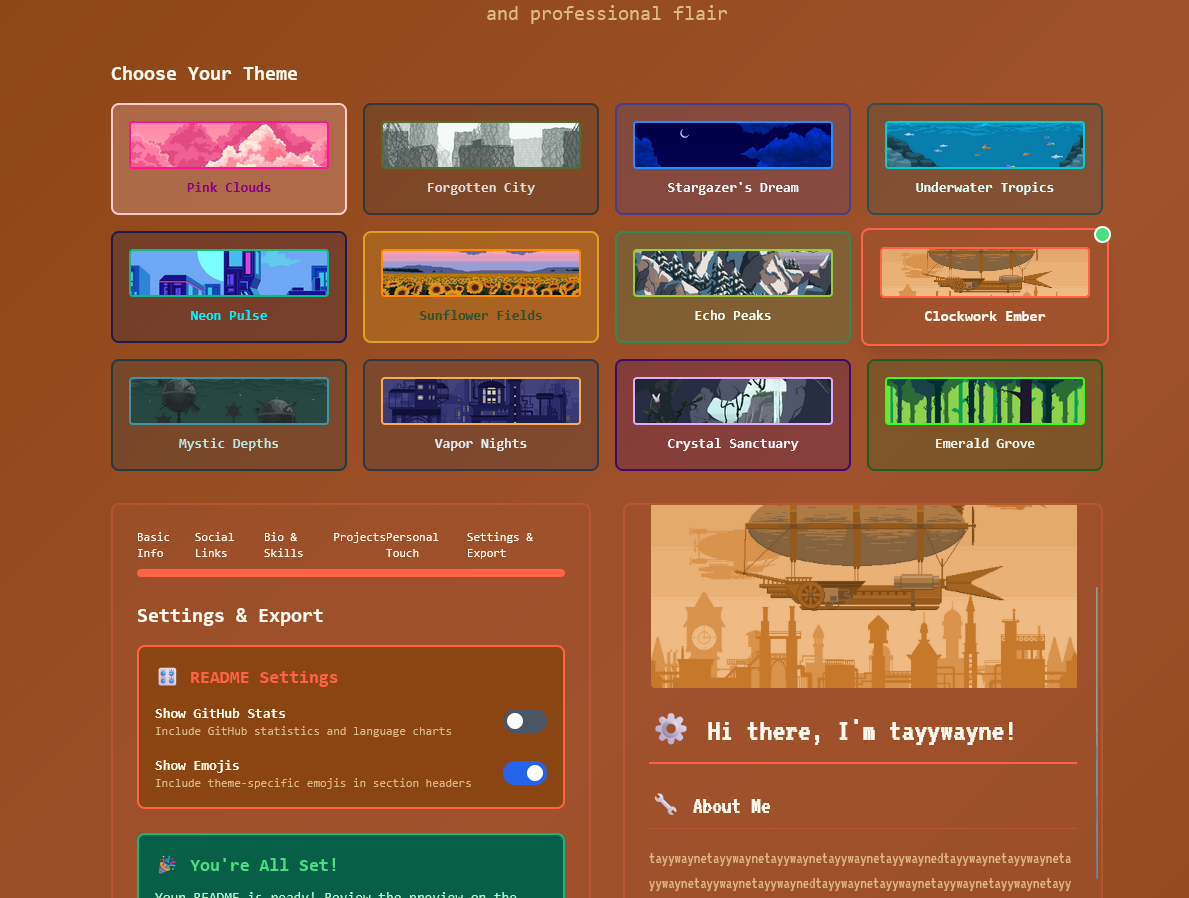Click the 'You're All Set!' title
Image resolution: width=1189 pixels, height=898 pixels.
263,865
